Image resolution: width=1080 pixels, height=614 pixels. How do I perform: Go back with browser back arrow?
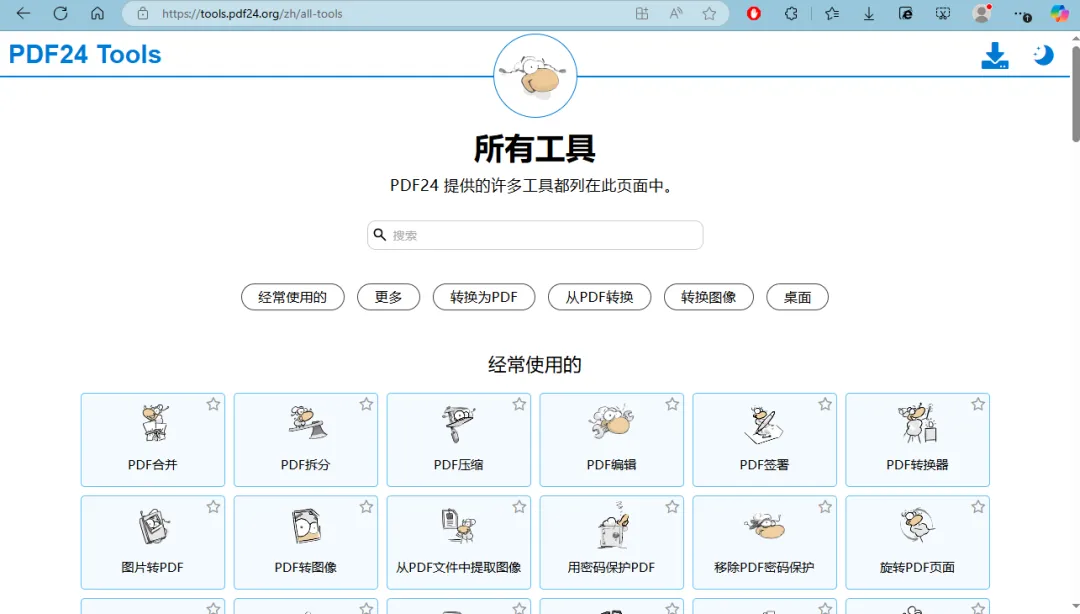[23, 13]
